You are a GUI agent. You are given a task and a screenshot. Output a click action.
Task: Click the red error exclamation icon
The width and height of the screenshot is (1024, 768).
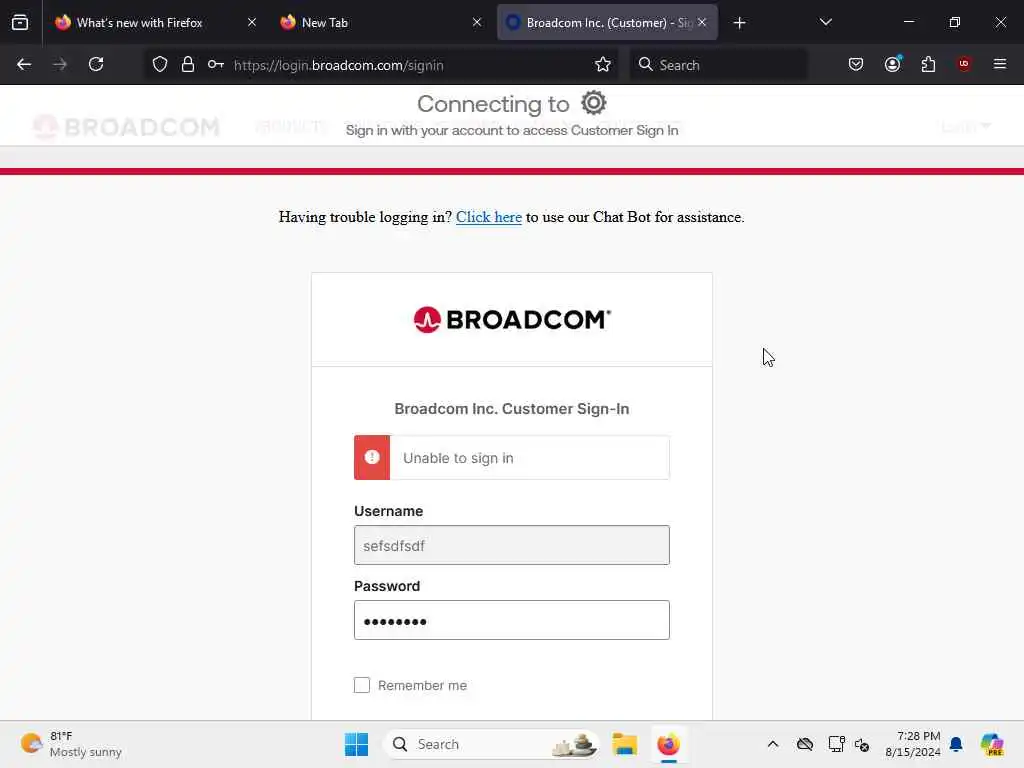pyautogui.click(x=372, y=458)
